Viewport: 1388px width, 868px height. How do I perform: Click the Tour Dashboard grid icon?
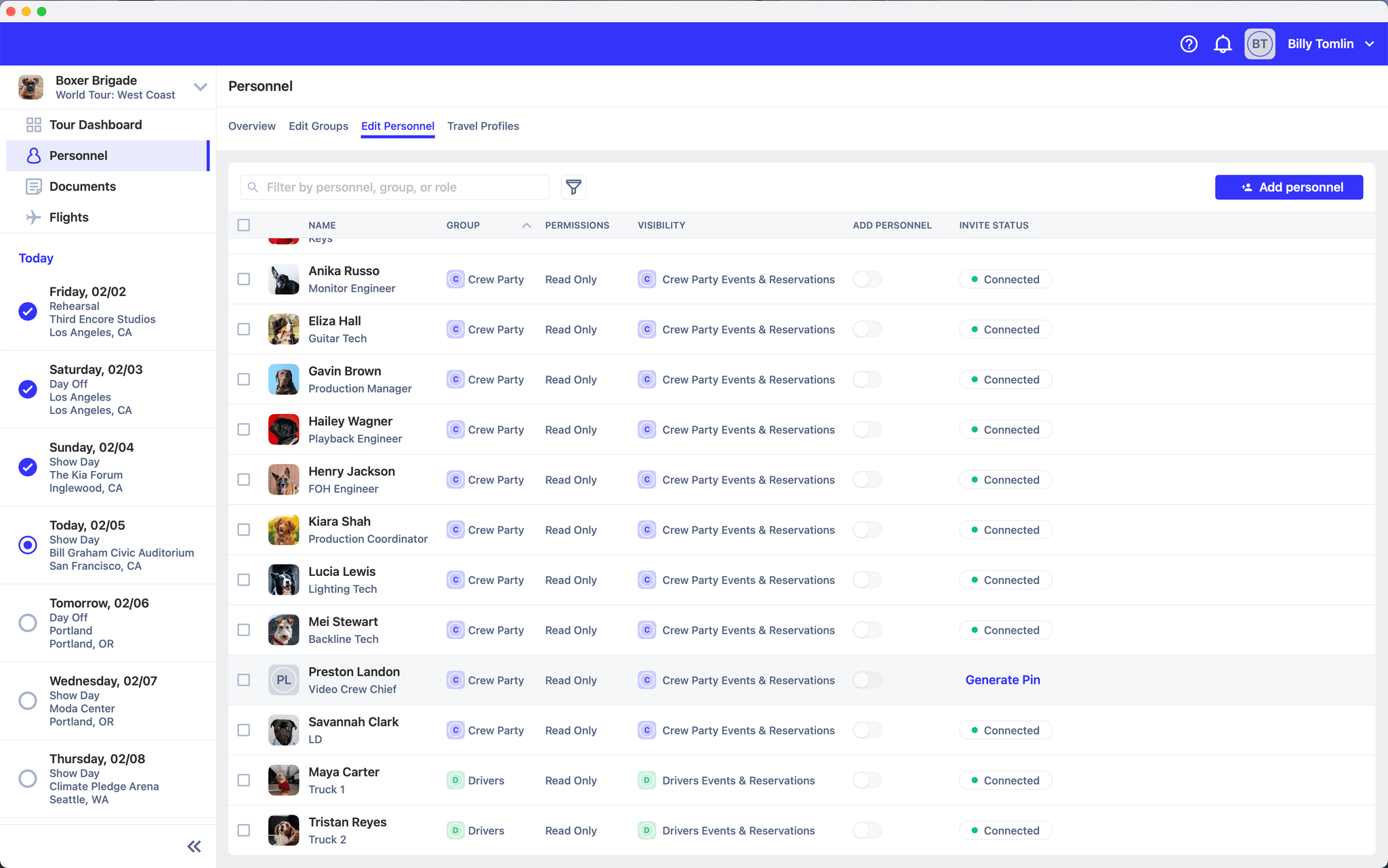[33, 125]
